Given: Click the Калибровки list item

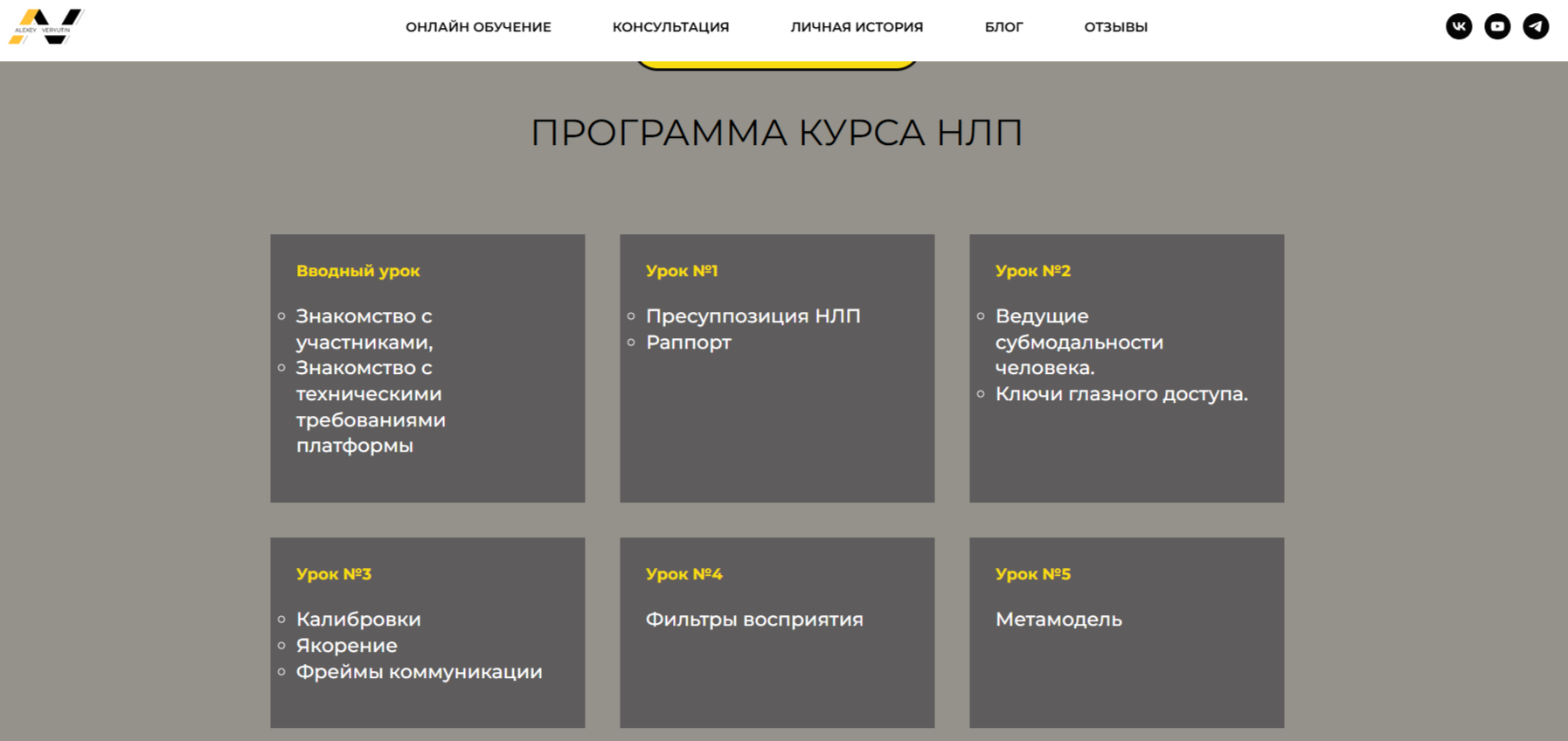Looking at the screenshot, I should point(358,620).
